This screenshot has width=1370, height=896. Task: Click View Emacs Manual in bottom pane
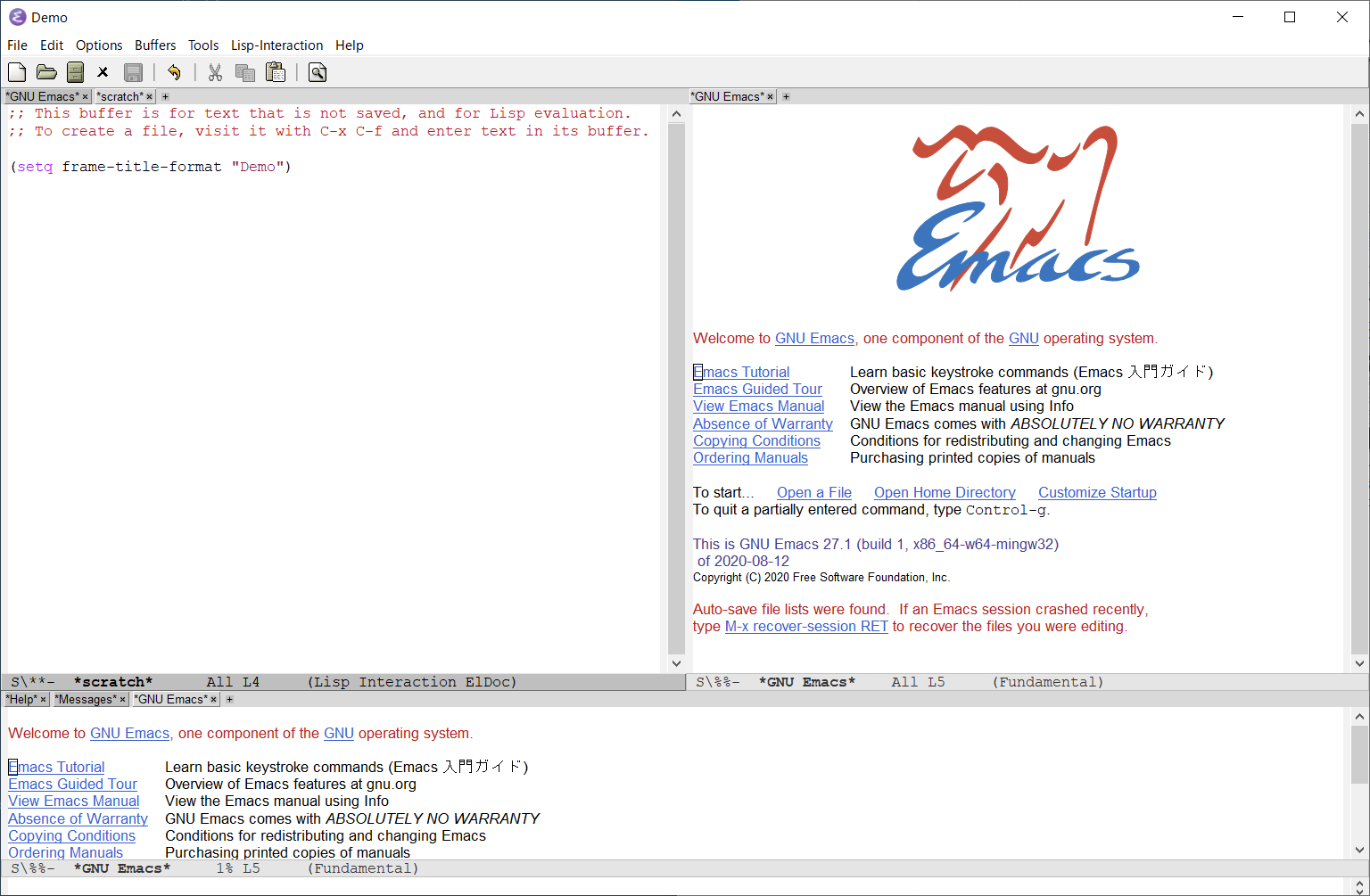tap(73, 801)
